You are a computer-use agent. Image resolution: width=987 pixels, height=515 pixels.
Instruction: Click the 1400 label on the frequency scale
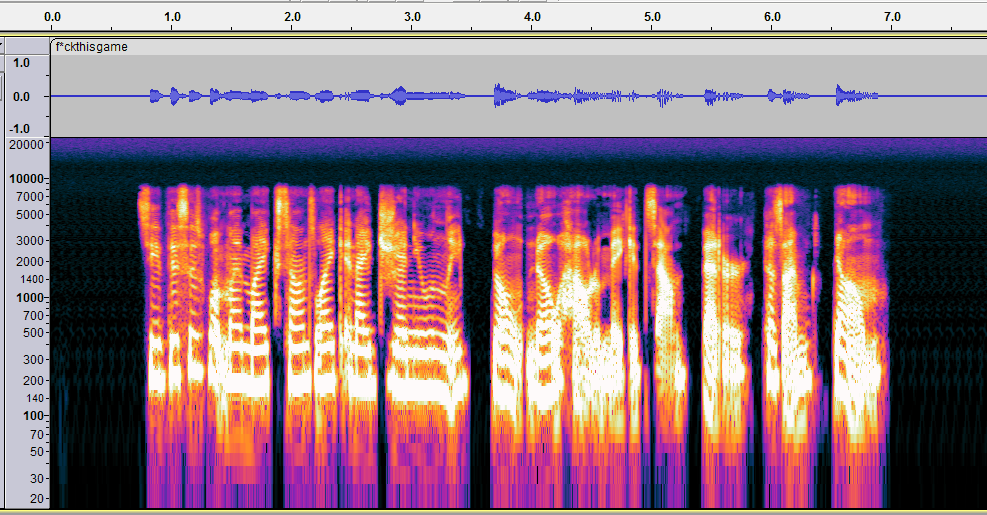pos(32,280)
